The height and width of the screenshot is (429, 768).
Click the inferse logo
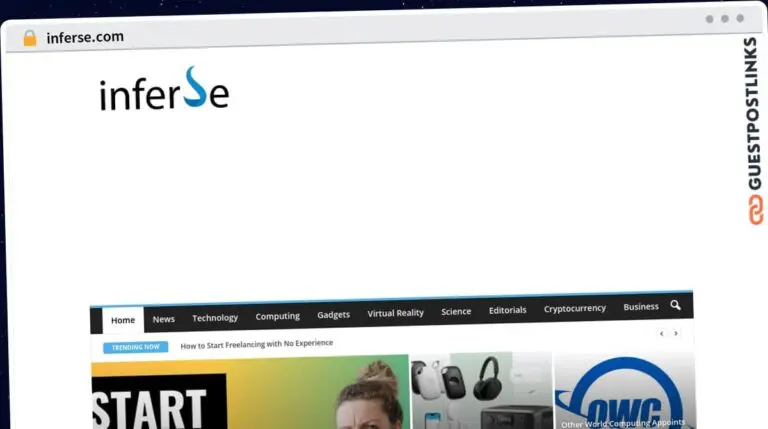pyautogui.click(x=164, y=89)
